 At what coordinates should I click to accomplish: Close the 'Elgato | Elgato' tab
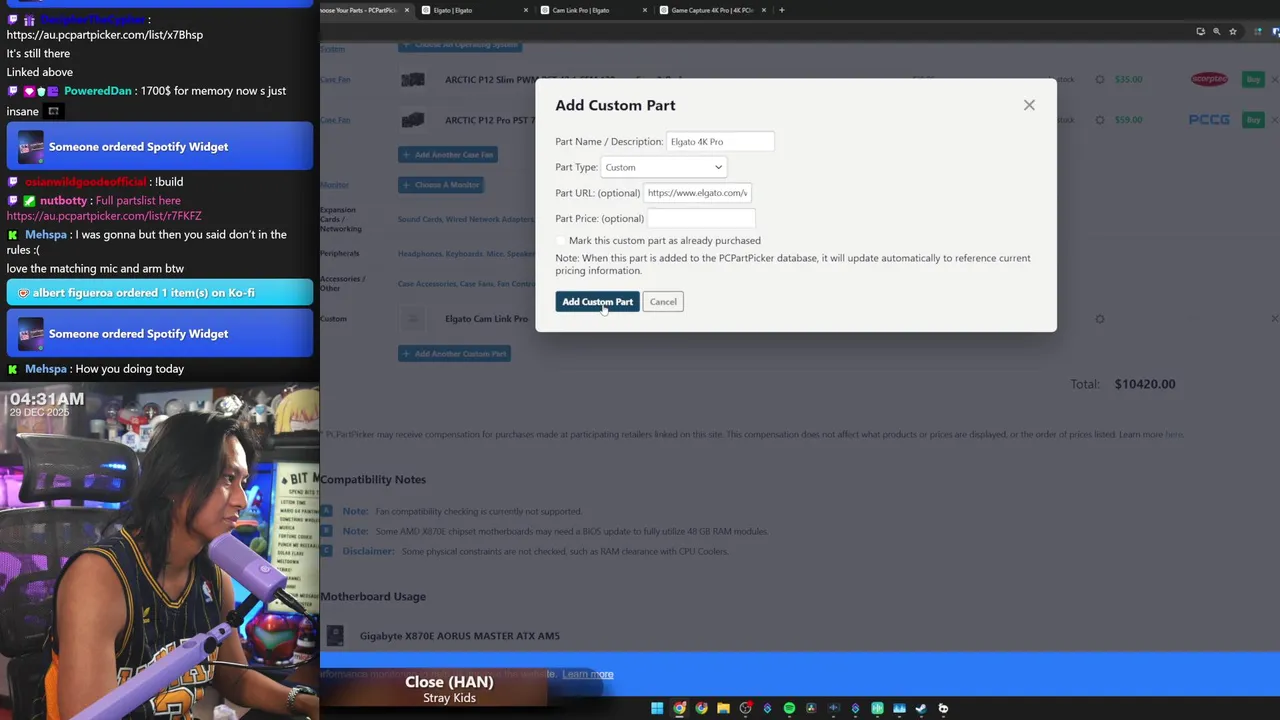[526, 10]
